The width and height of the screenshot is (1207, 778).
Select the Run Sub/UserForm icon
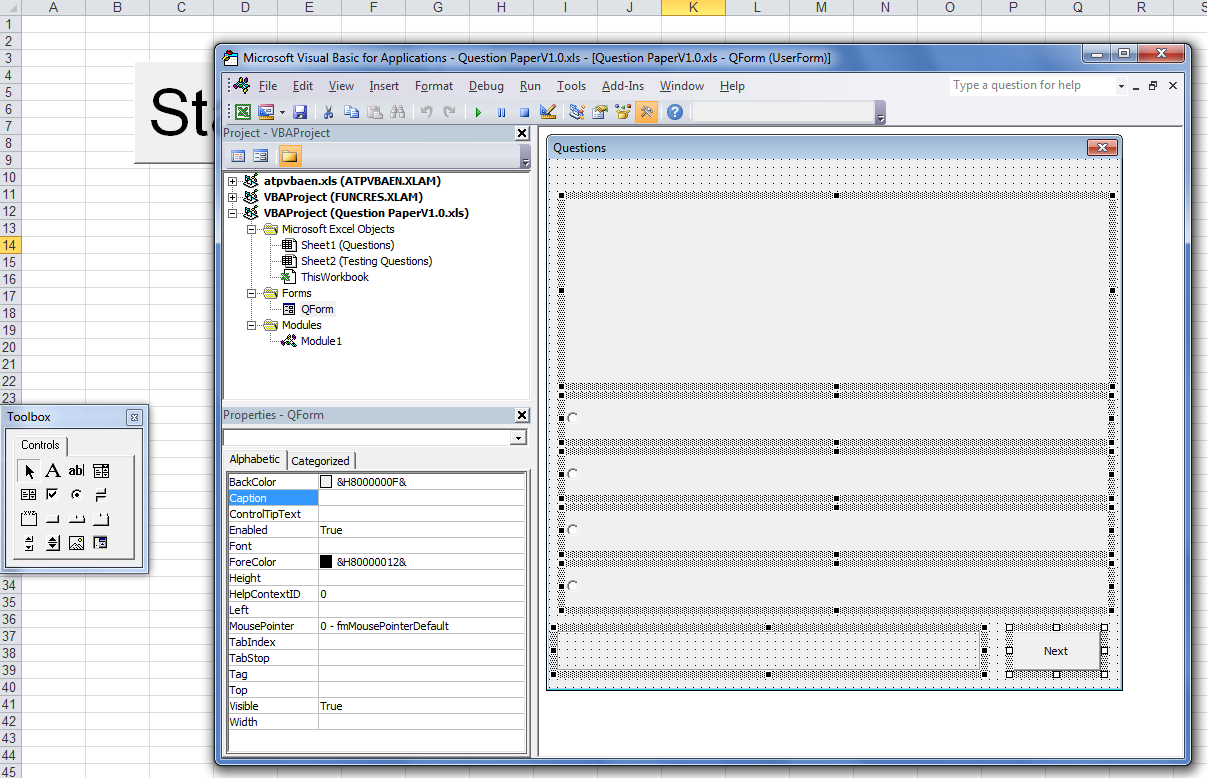point(478,111)
